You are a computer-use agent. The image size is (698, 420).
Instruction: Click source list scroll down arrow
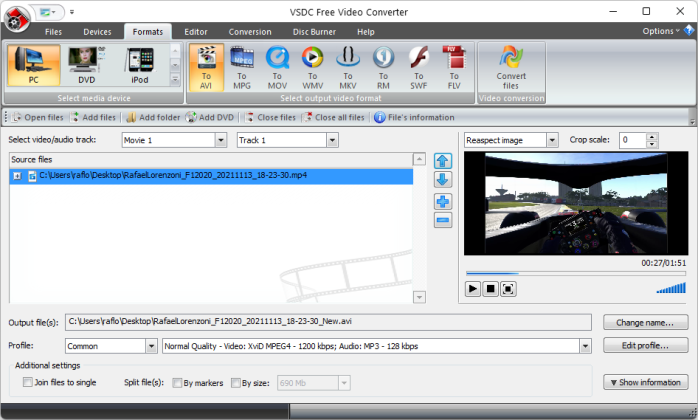click(419, 297)
